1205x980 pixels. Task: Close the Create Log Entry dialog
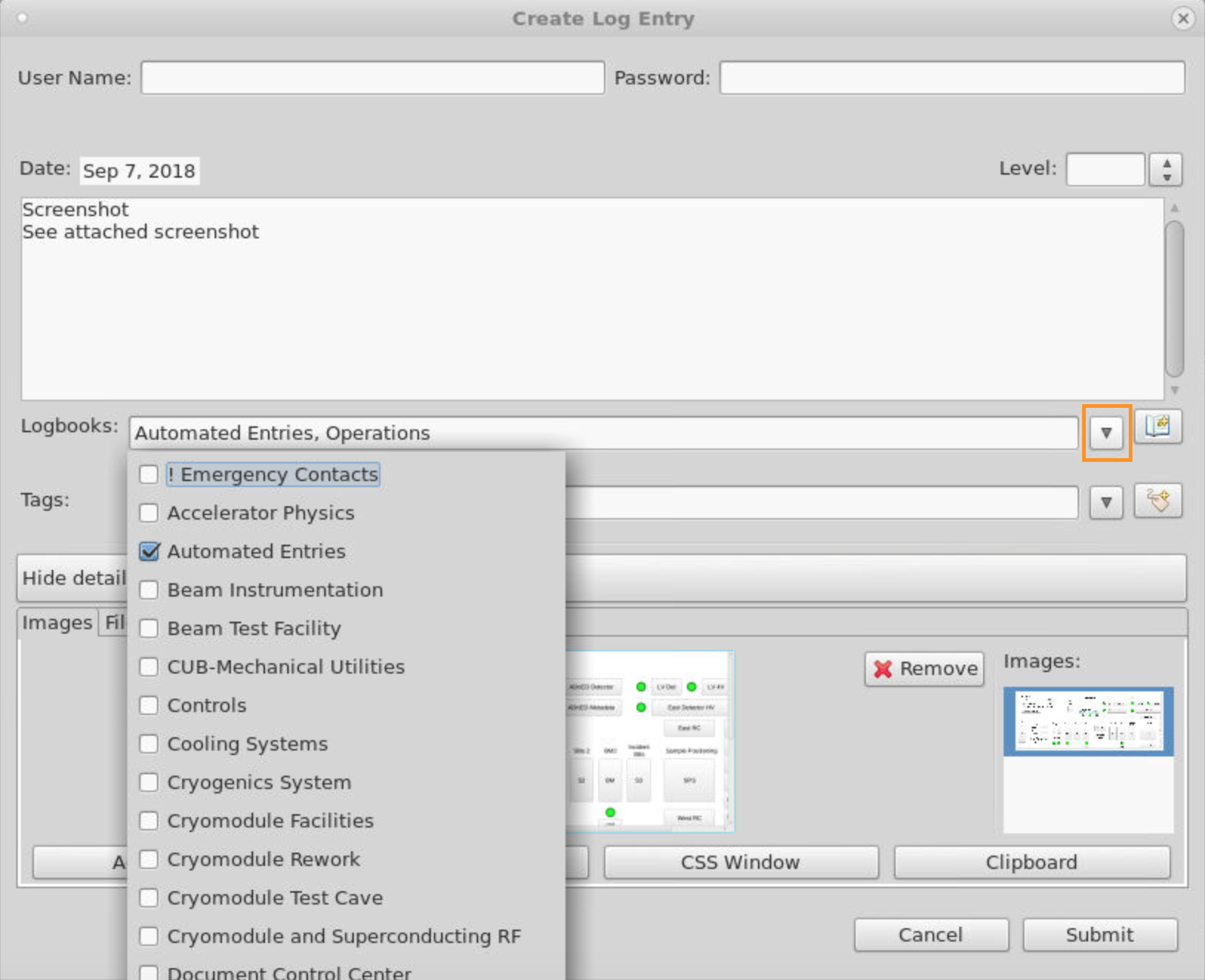coord(1183,19)
